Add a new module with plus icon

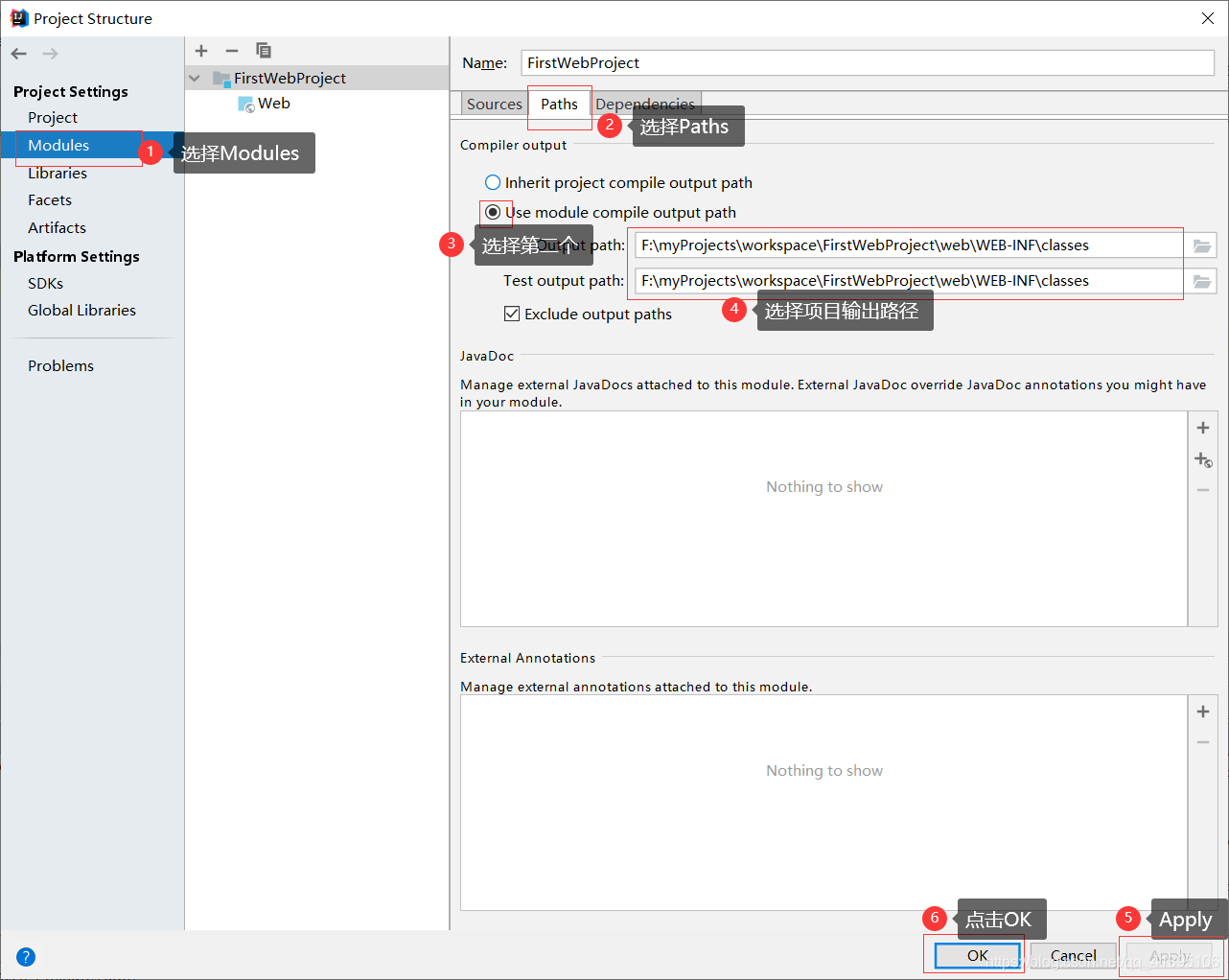click(x=201, y=51)
